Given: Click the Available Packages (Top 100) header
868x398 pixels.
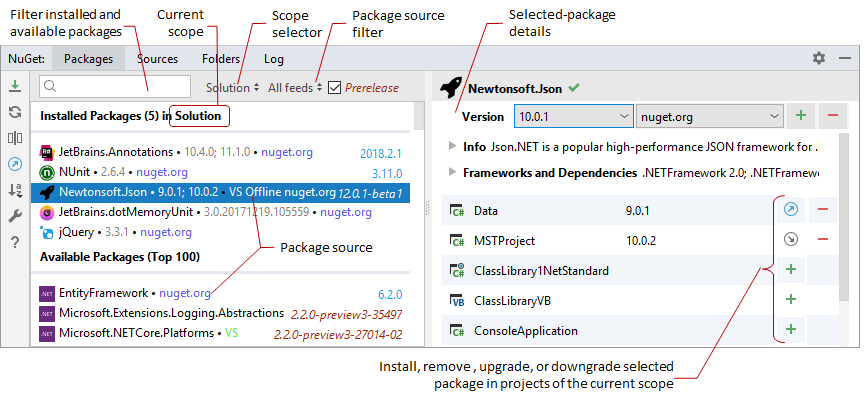Looking at the screenshot, I should click(120, 257).
